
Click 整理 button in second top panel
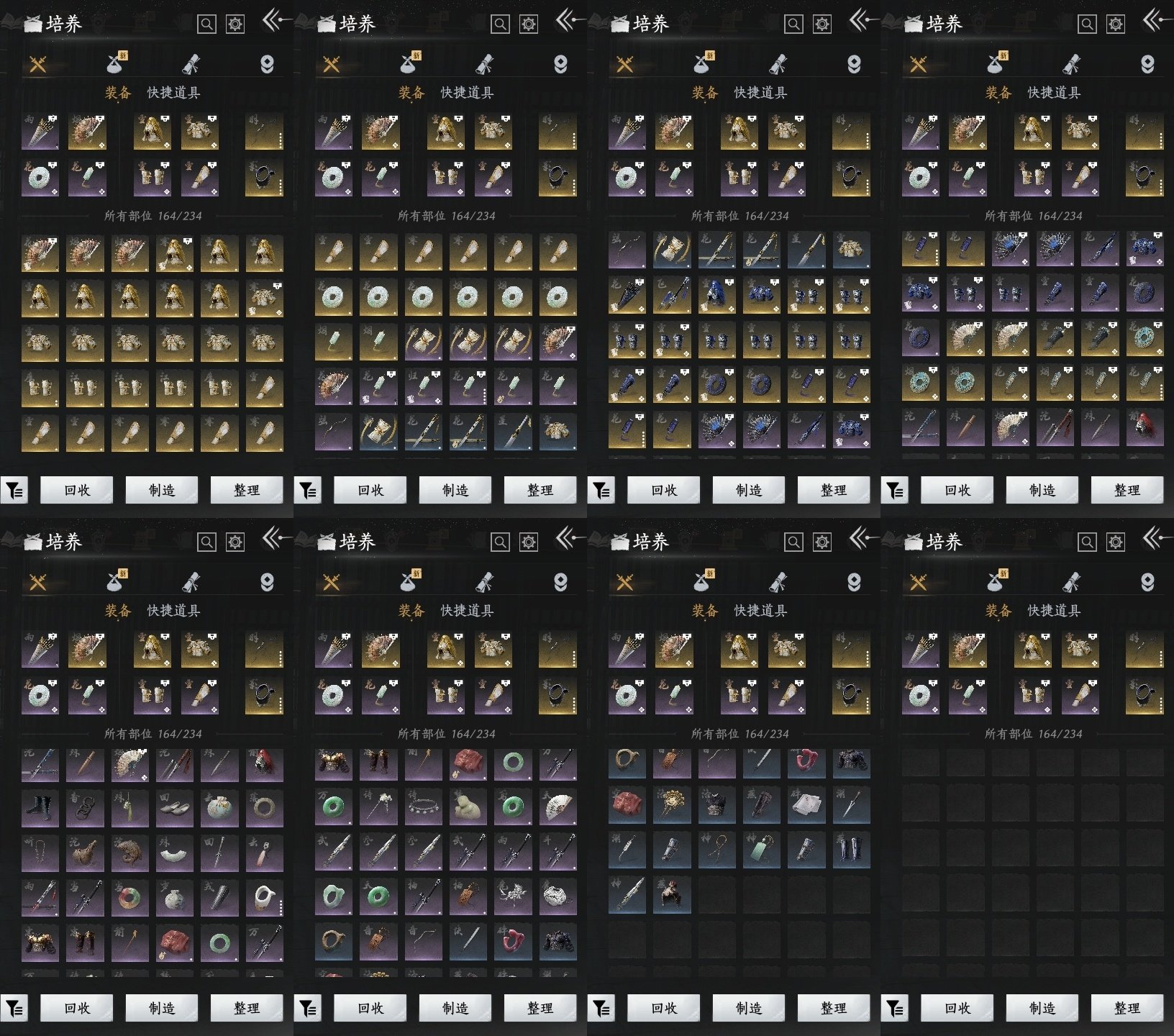point(540,491)
